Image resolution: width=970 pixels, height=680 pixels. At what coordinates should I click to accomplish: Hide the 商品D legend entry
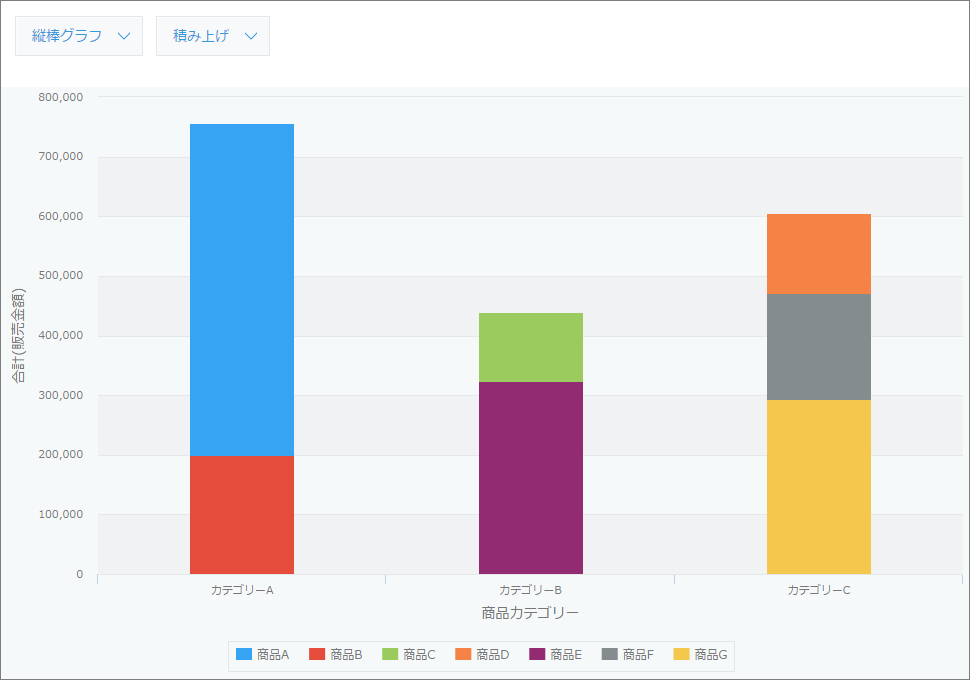point(481,655)
